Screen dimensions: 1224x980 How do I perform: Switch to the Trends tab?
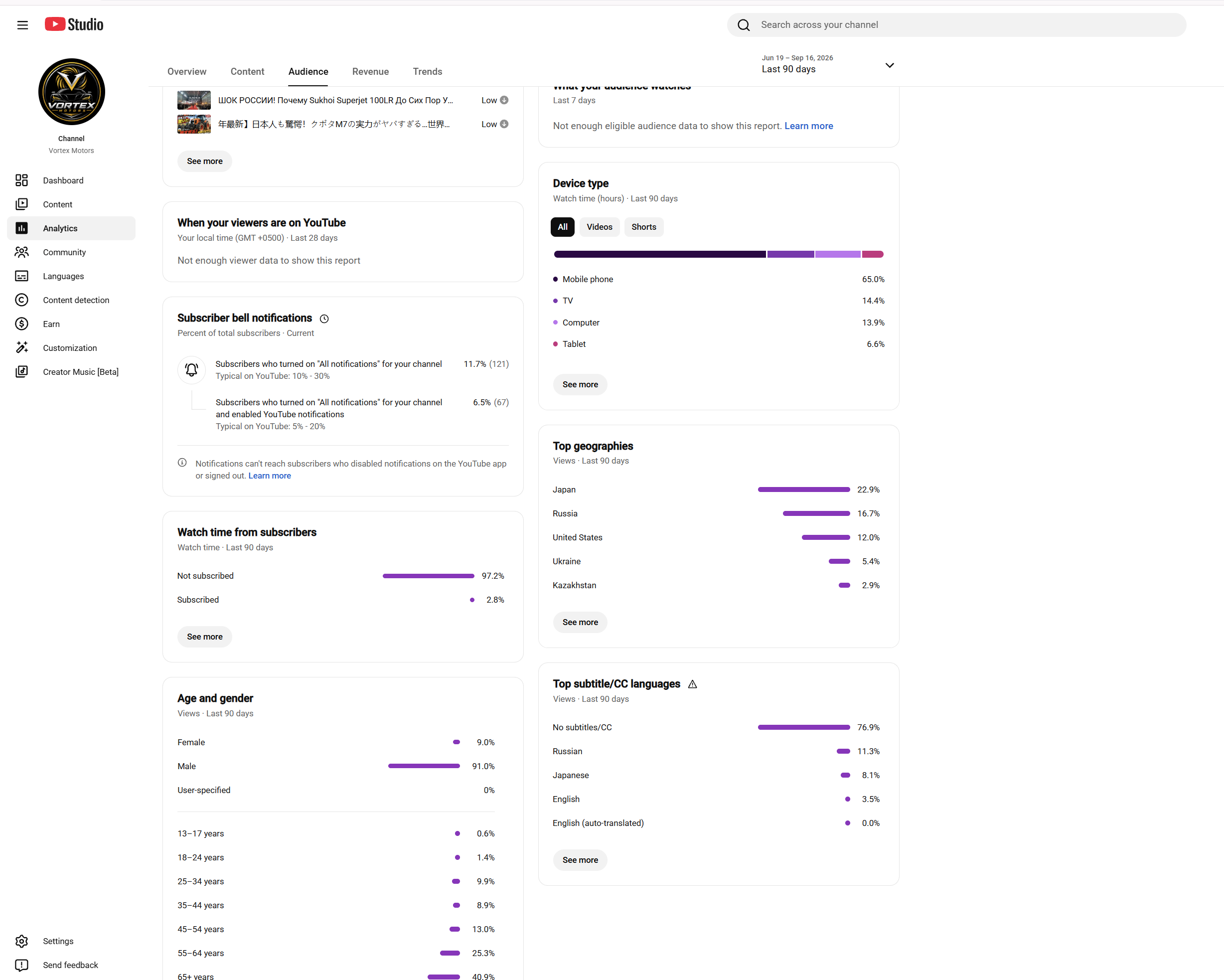[x=427, y=72]
